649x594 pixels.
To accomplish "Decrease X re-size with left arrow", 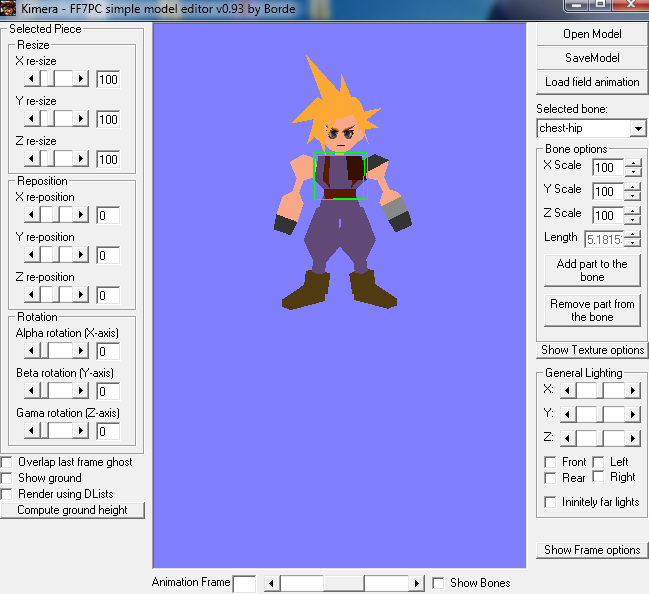I will click(x=31, y=78).
